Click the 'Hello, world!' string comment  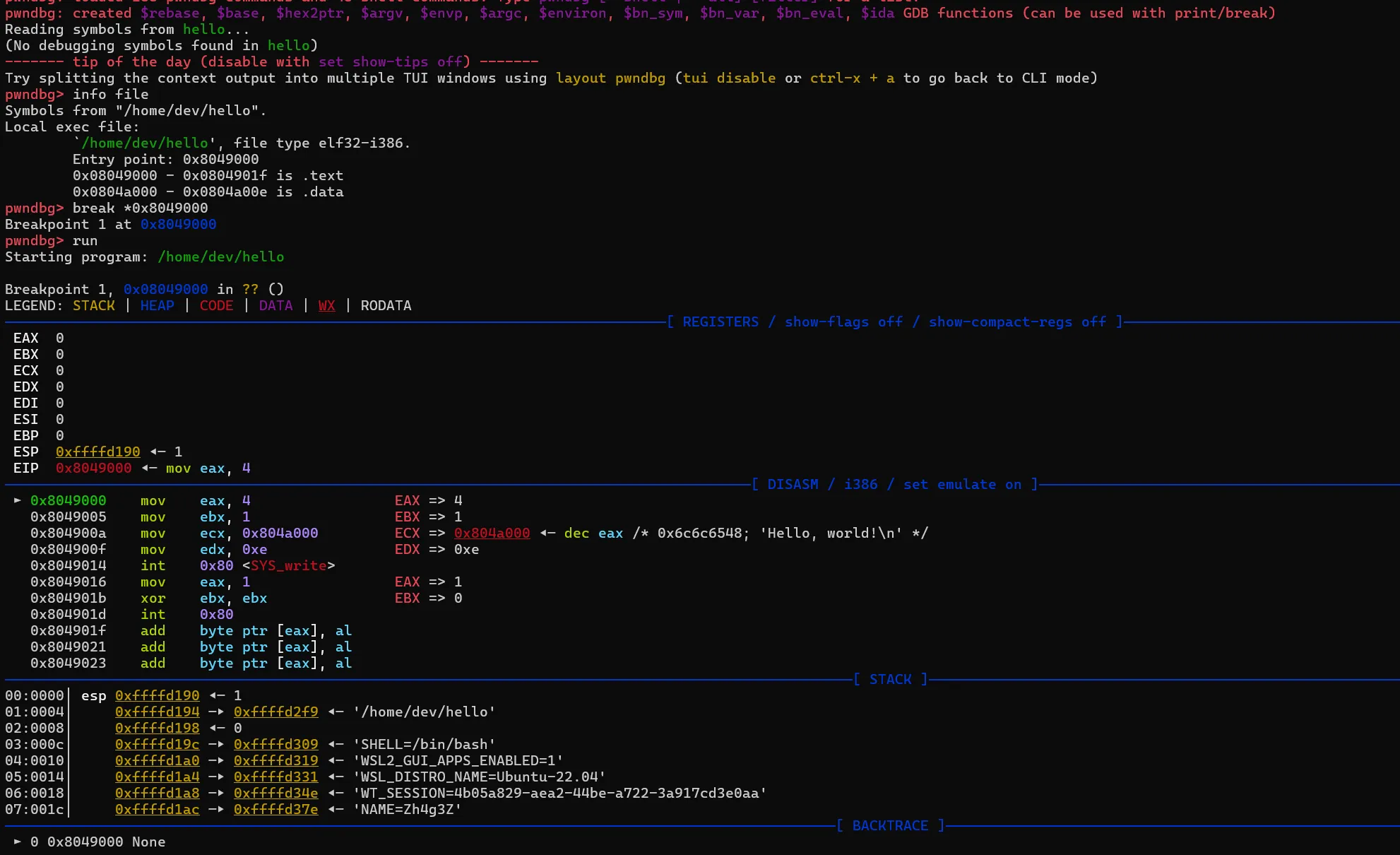831,533
